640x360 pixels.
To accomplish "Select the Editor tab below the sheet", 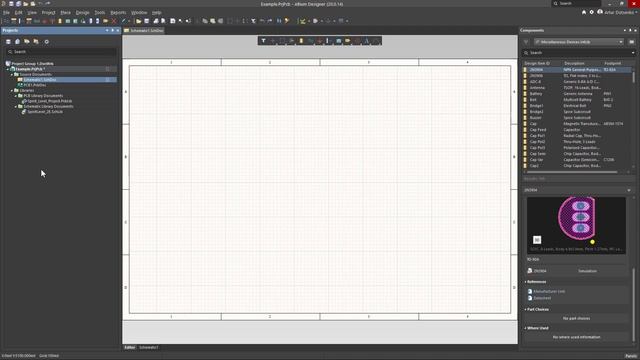I will [130, 347].
